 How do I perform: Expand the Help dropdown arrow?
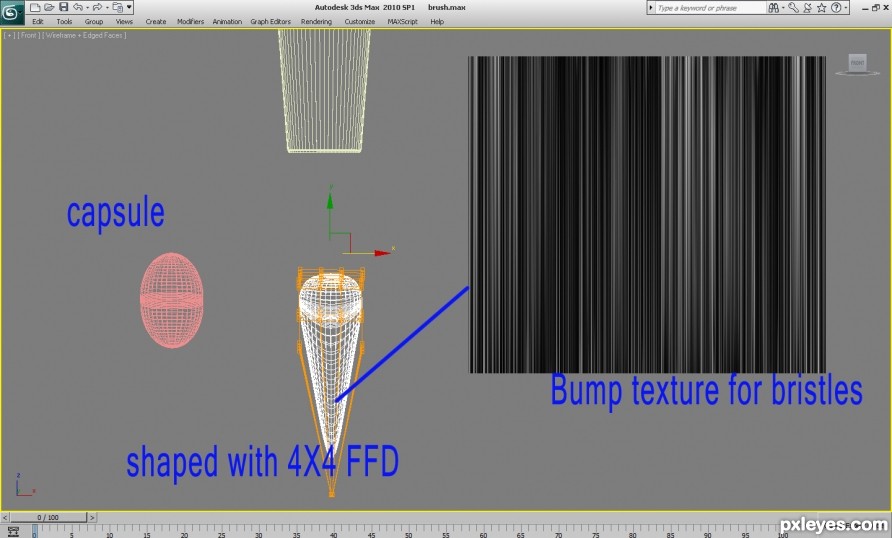coord(845,7)
